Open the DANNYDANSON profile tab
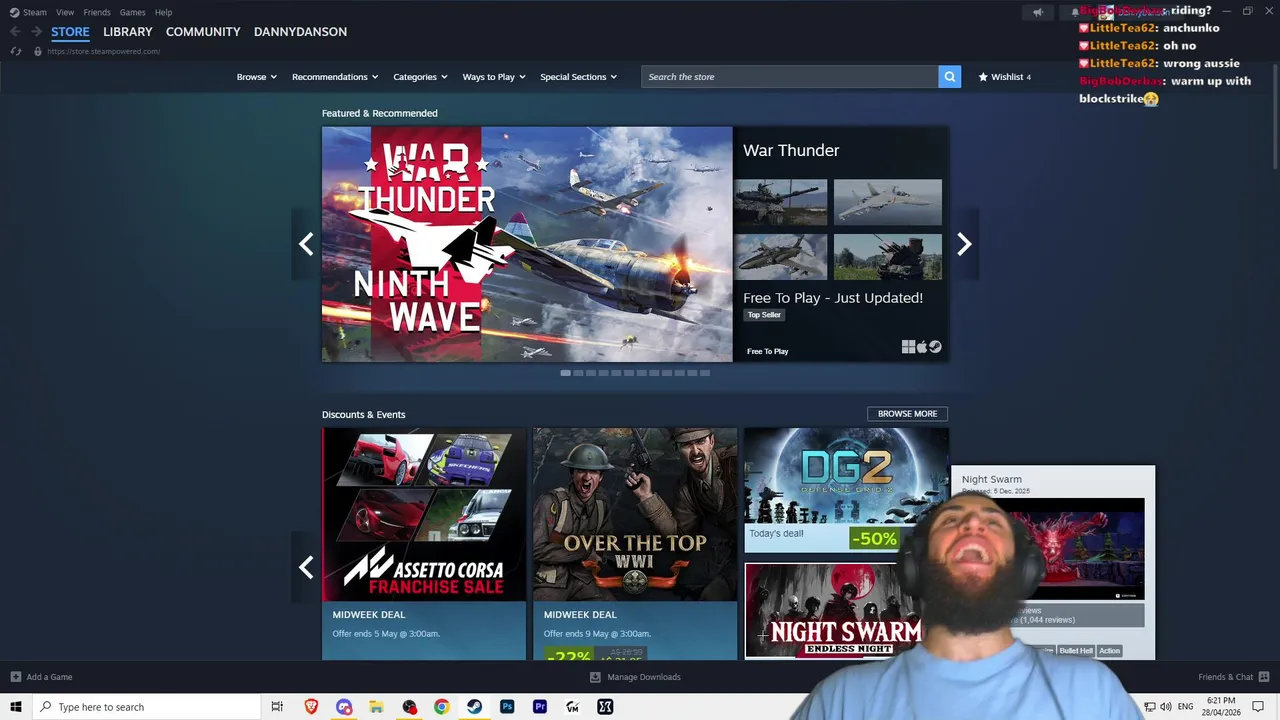1280x720 pixels. pyautogui.click(x=300, y=32)
